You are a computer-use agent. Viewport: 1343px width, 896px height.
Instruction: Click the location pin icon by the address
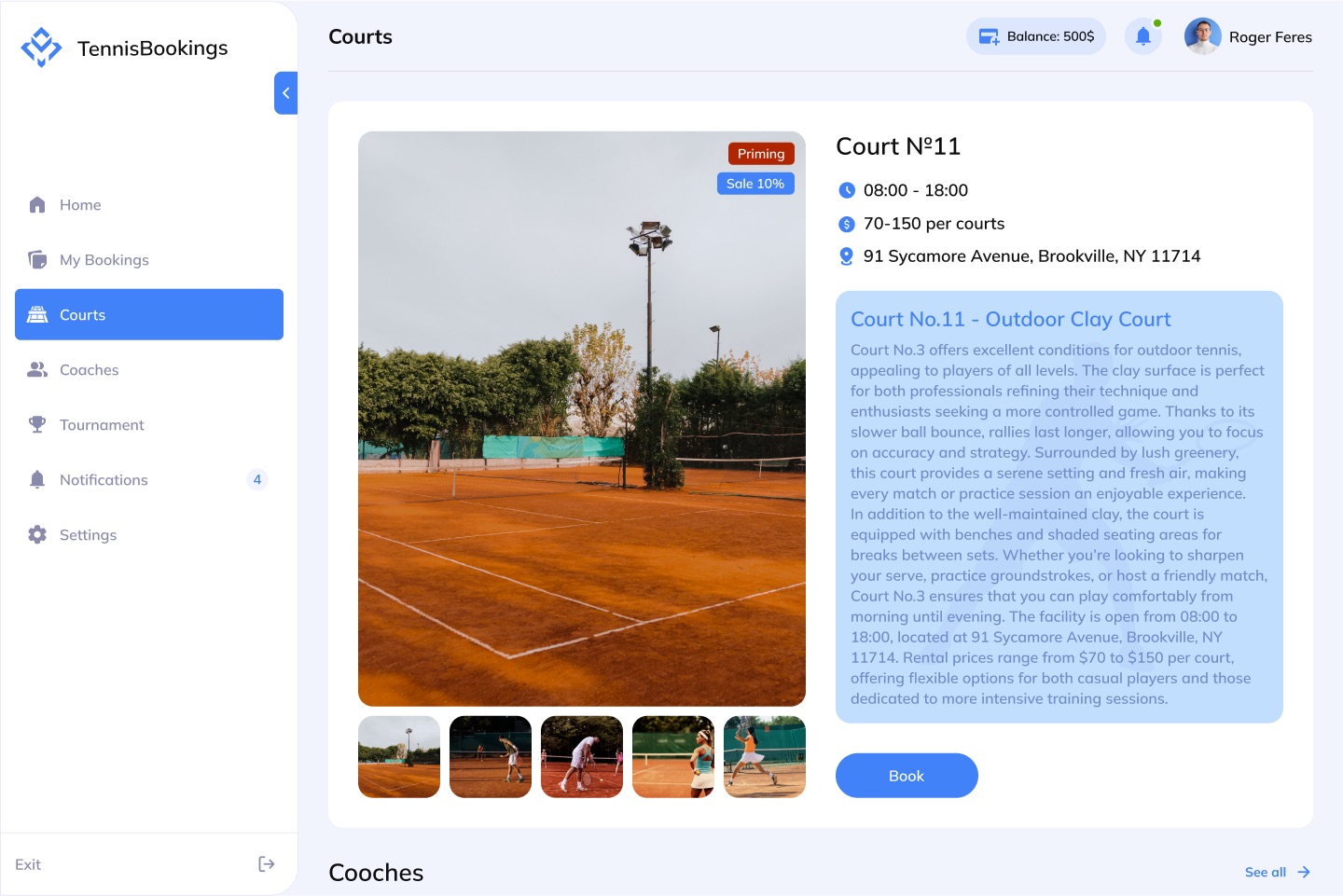(847, 256)
